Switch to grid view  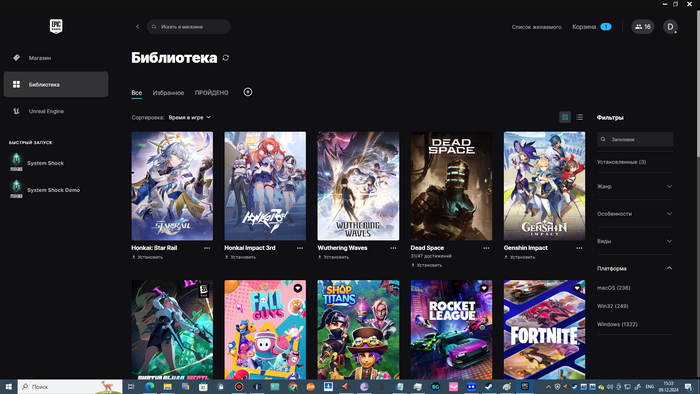click(565, 117)
